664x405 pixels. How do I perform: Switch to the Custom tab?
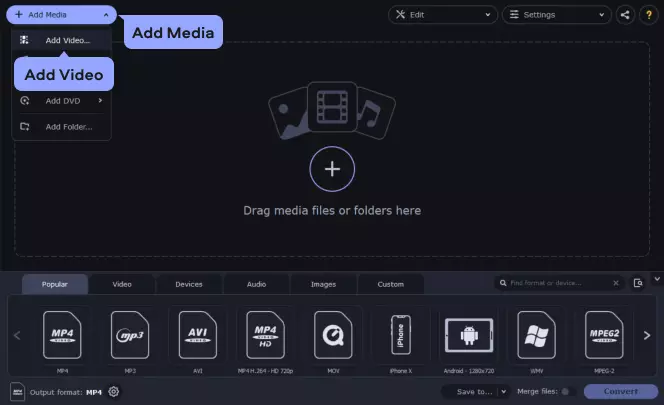390,284
